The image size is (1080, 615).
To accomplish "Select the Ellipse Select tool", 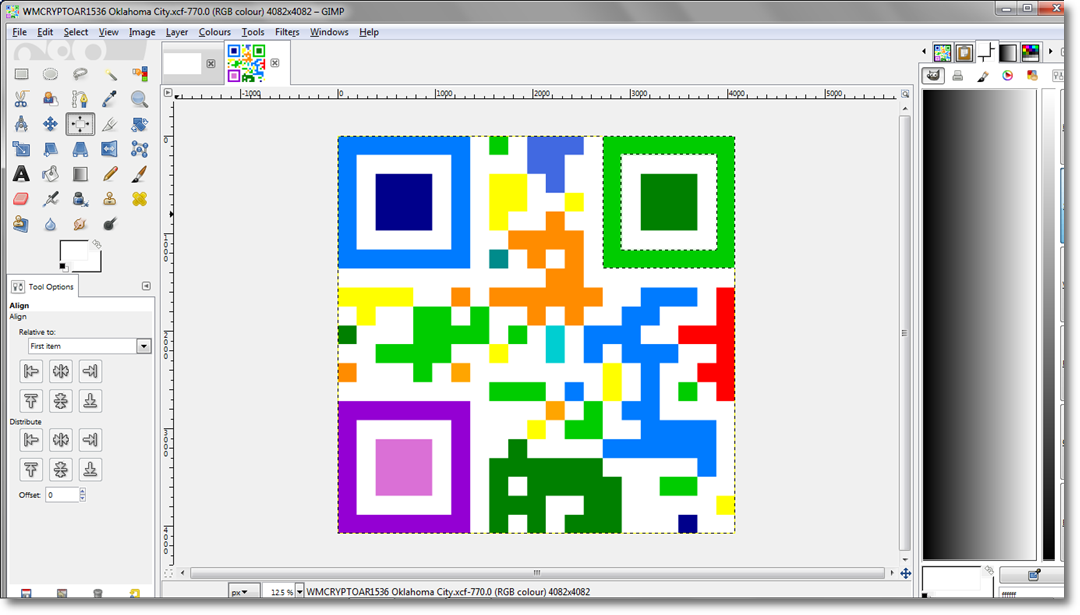I will coord(50,74).
